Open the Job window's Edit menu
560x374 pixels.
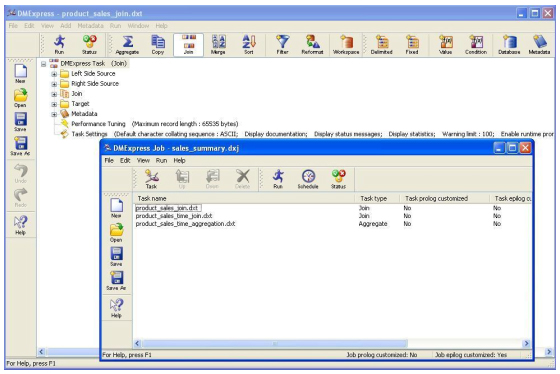(125, 160)
